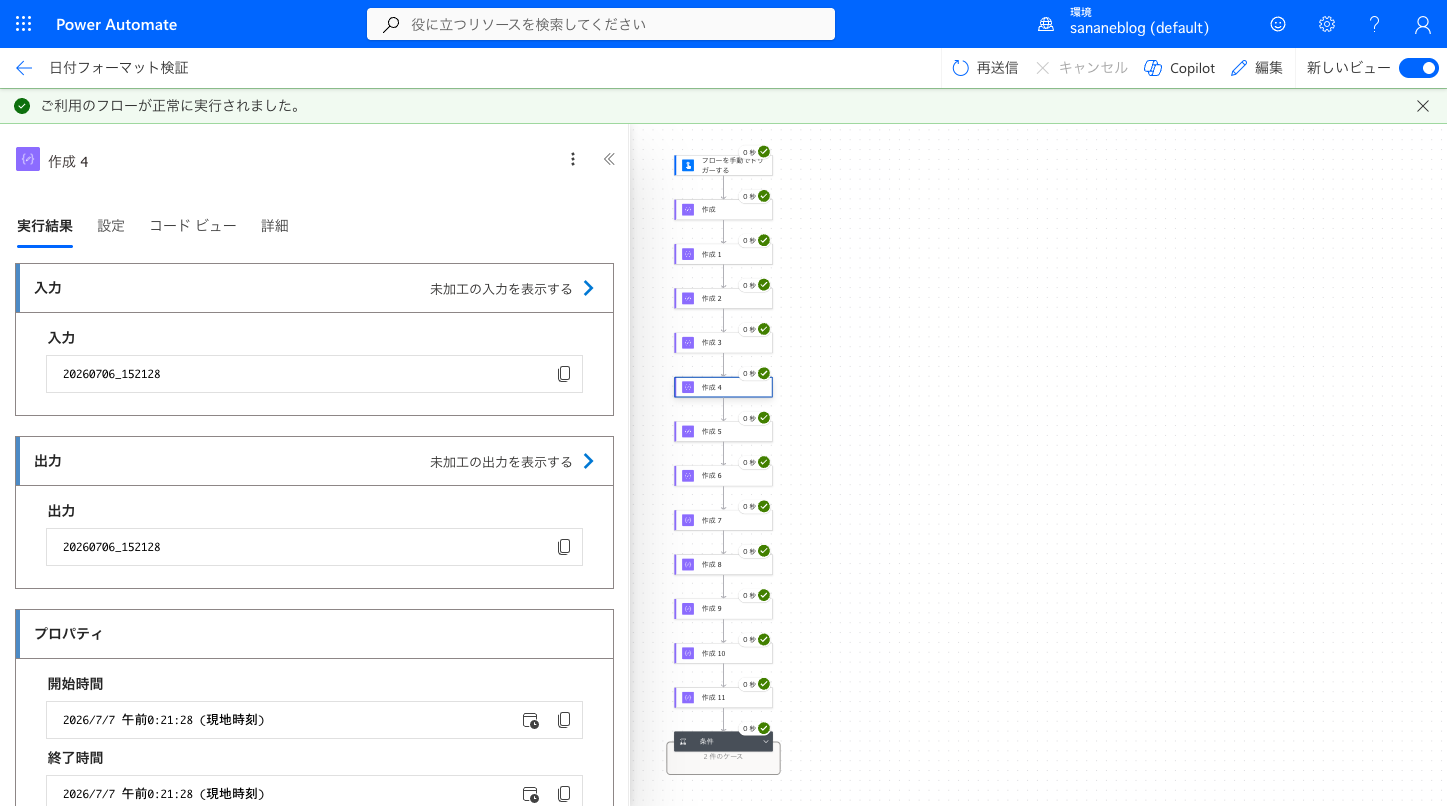Expand 未加工の入力を表示する chevron
Image resolution: width=1447 pixels, height=806 pixels.
pyautogui.click(x=588, y=288)
